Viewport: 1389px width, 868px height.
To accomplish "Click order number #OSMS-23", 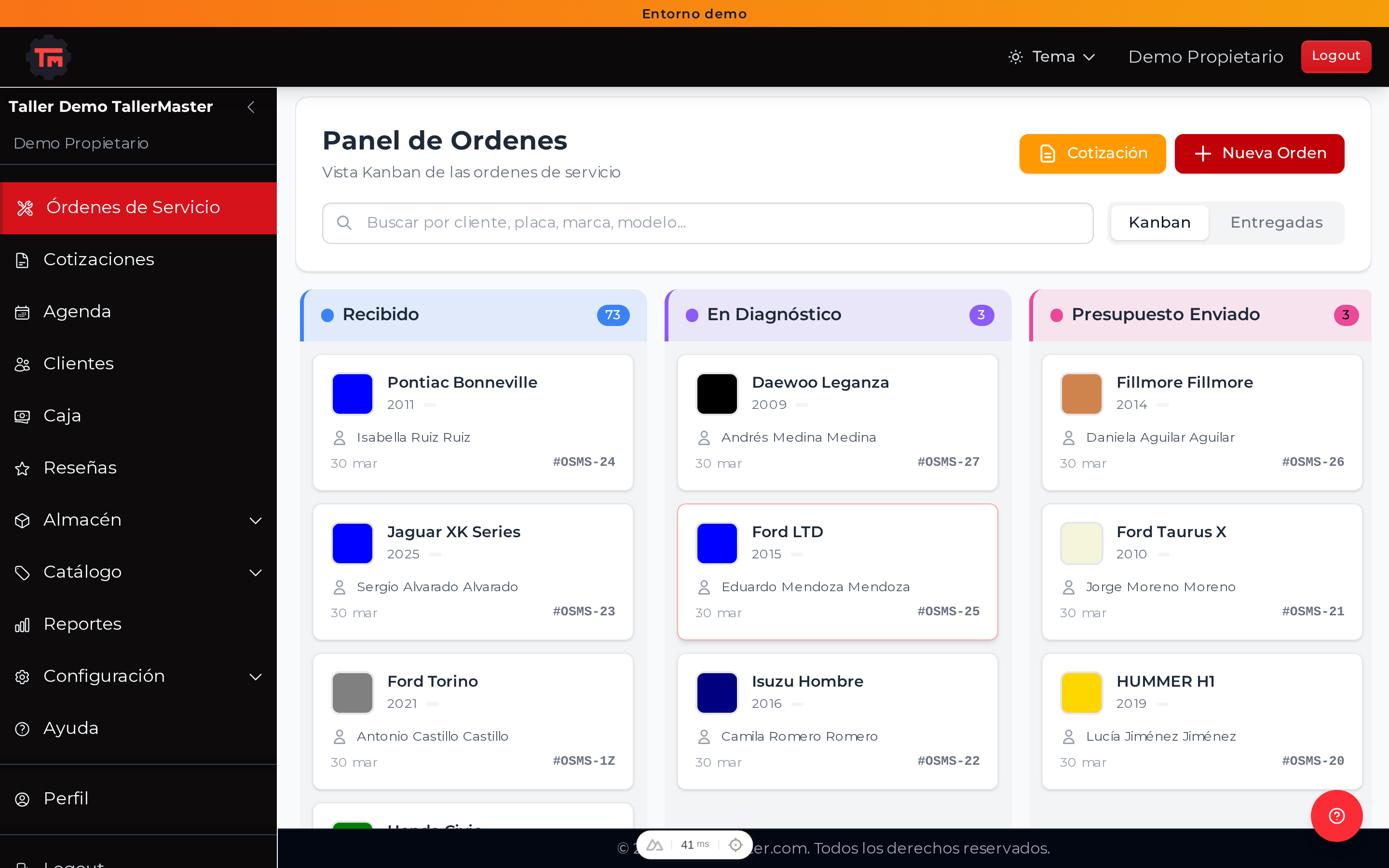I will [x=584, y=611].
